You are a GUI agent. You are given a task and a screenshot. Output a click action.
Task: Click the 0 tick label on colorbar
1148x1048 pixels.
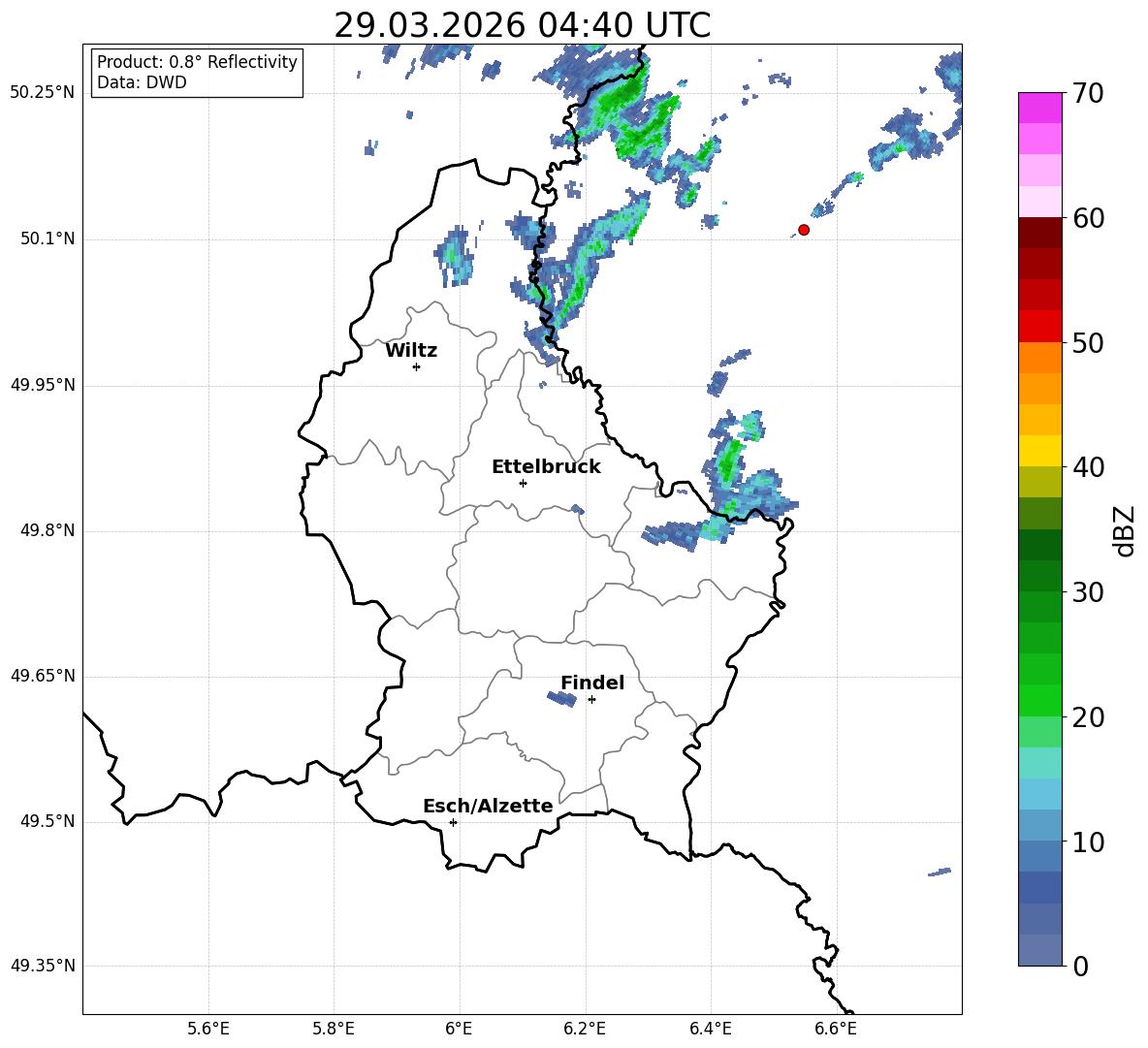tap(1080, 966)
